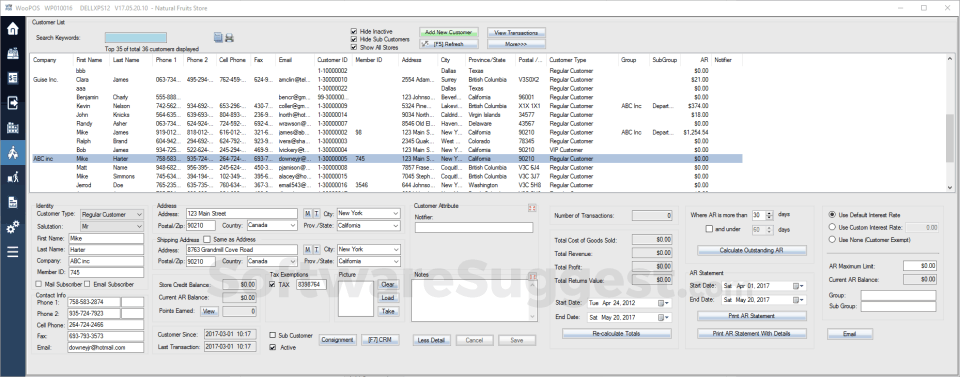Uncheck the Active checkbox
960x377 pixels.
pos(272,347)
